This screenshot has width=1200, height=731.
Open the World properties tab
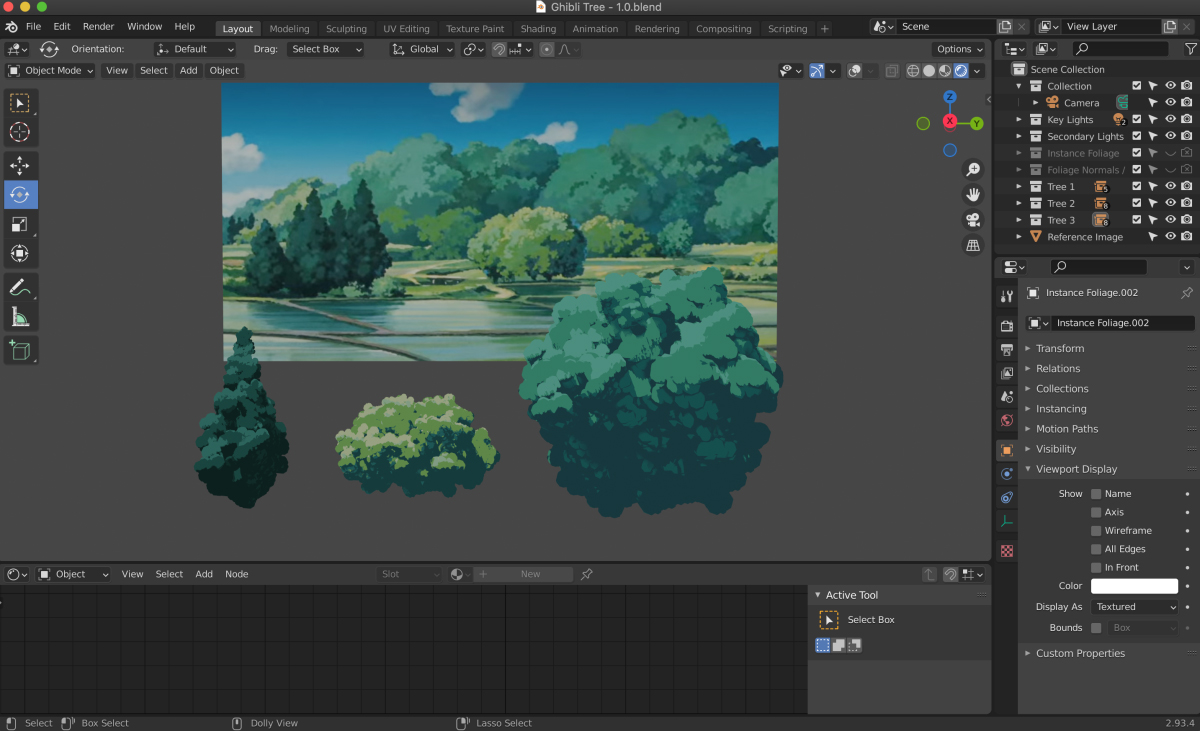click(1007, 421)
